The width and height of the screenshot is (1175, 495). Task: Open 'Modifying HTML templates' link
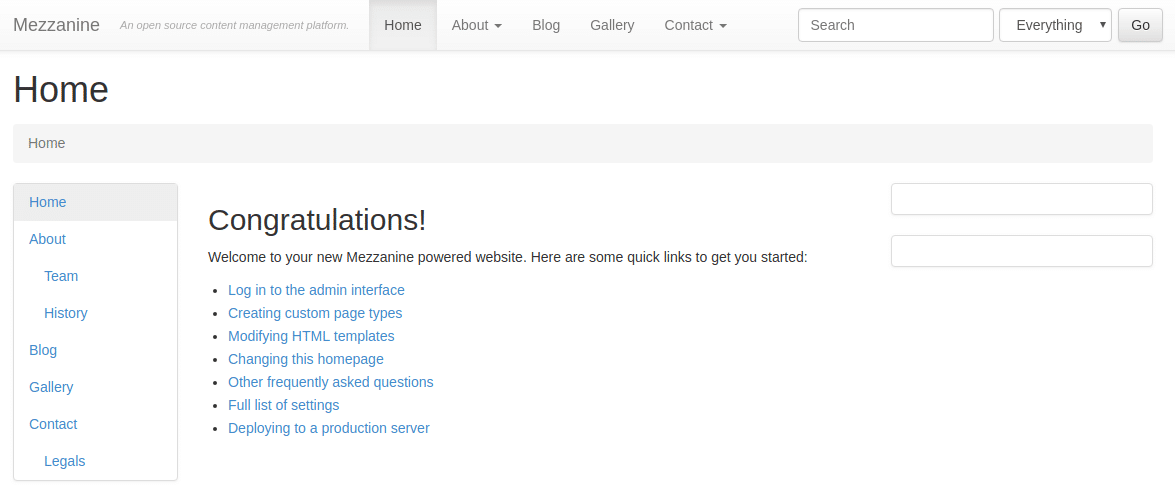(x=311, y=336)
